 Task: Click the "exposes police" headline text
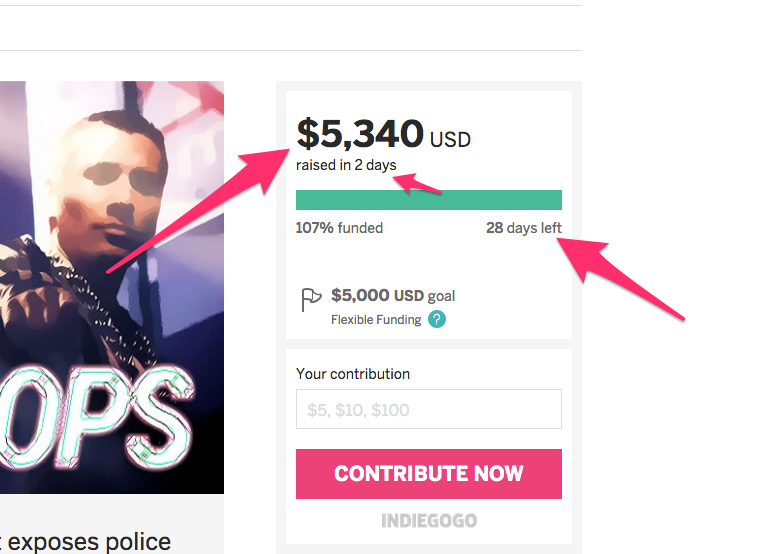click(x=90, y=541)
